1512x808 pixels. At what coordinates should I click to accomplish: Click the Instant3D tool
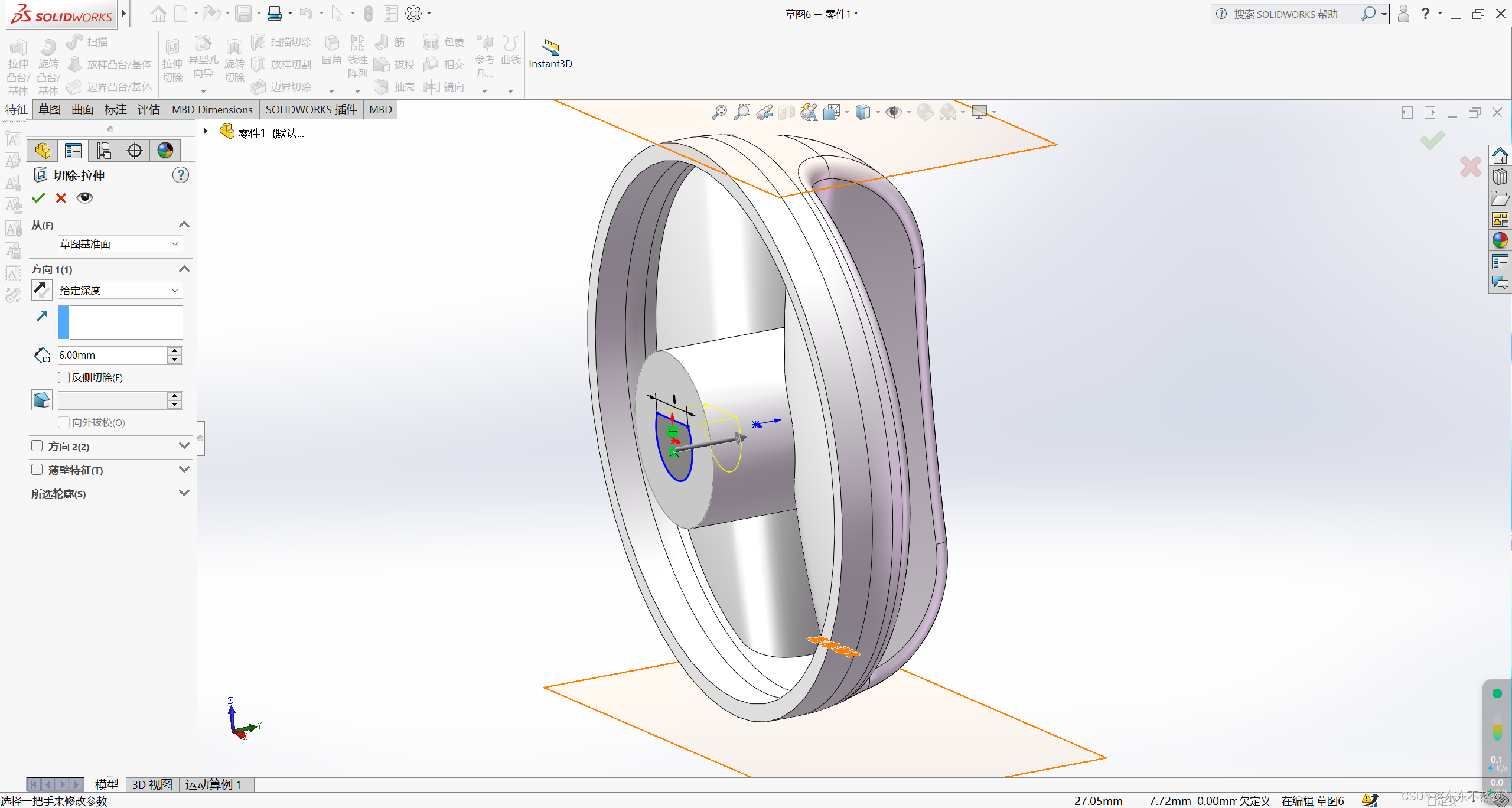coord(550,54)
